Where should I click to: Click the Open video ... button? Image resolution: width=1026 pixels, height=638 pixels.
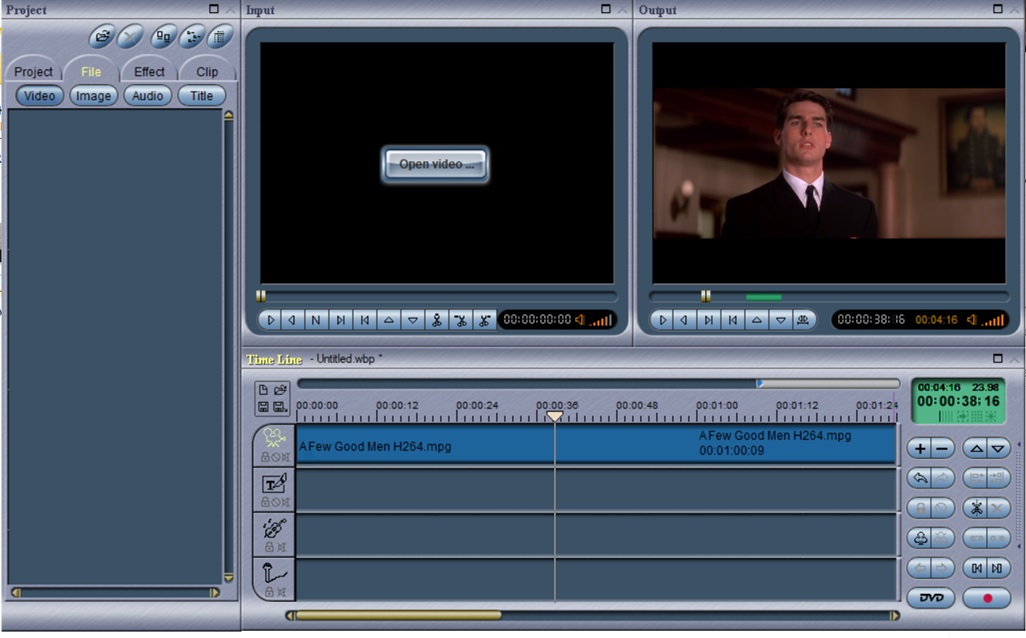click(436, 164)
